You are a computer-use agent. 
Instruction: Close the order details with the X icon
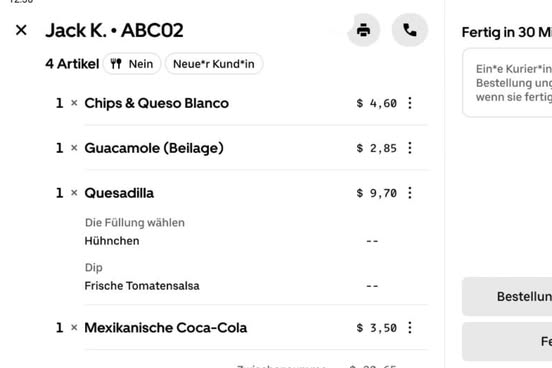(x=21, y=30)
